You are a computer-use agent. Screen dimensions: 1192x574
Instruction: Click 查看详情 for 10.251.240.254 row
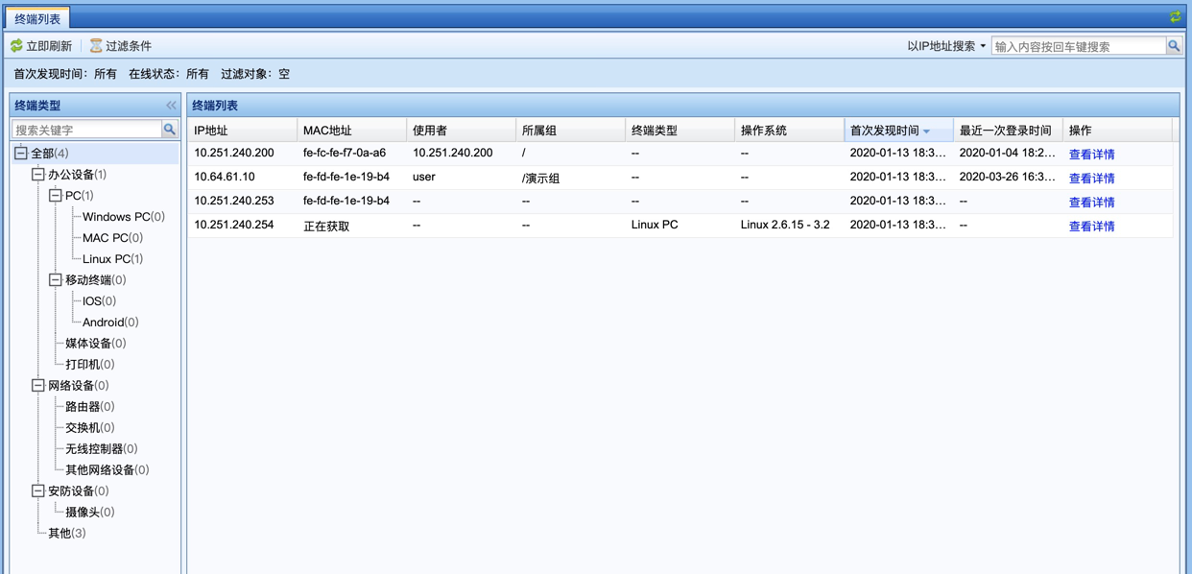click(1091, 226)
